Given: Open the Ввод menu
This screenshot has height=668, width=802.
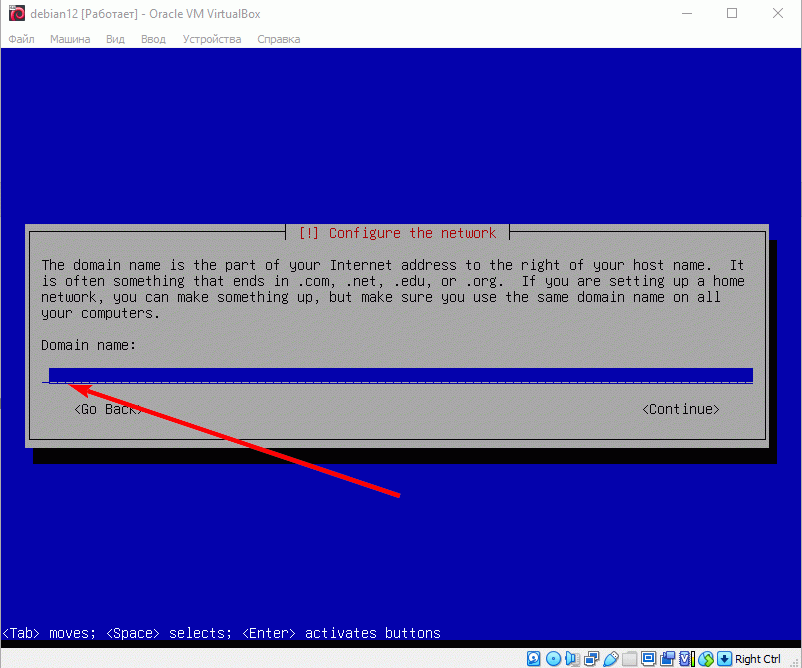Looking at the screenshot, I should point(153,39).
